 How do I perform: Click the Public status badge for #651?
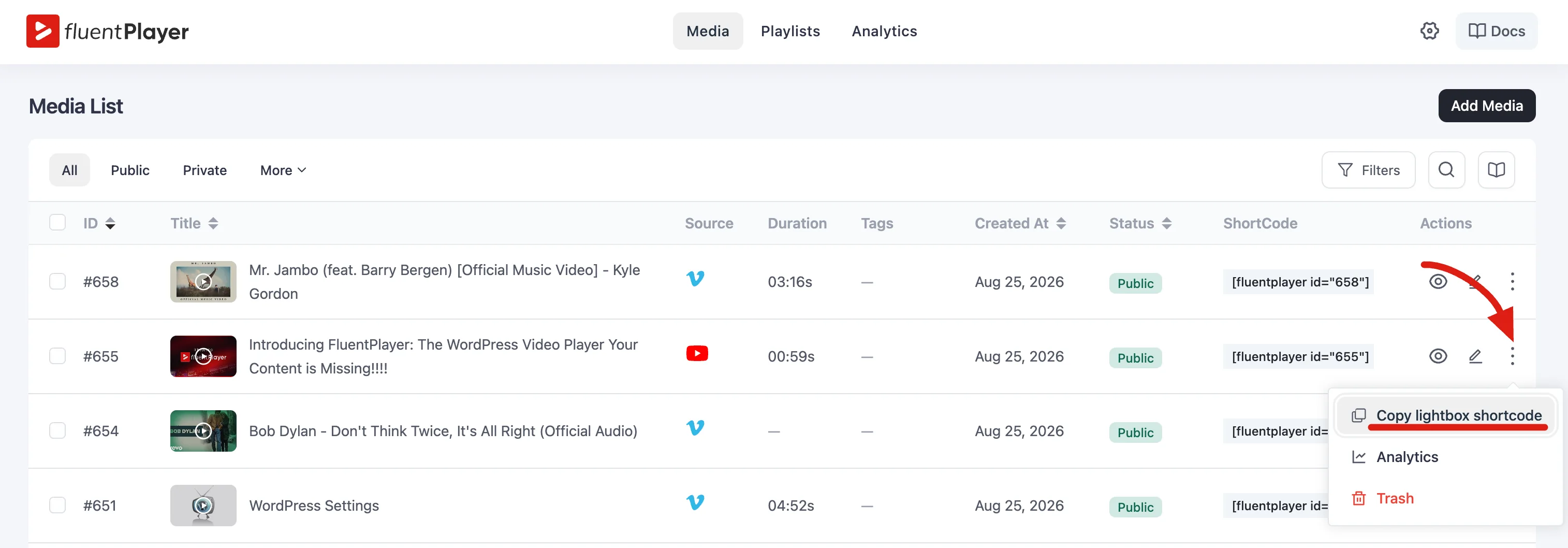(1135, 507)
